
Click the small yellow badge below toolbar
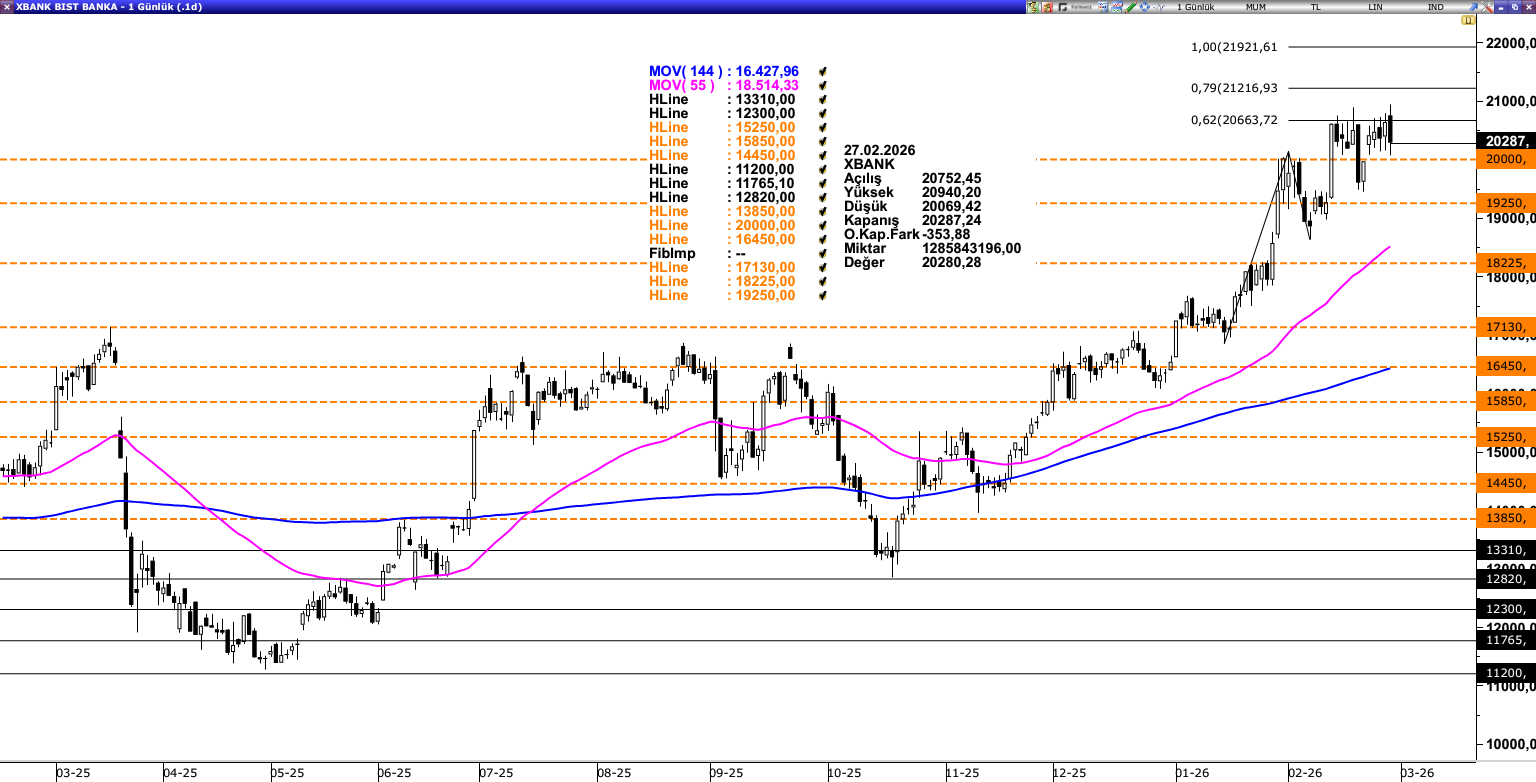[1468, 20]
